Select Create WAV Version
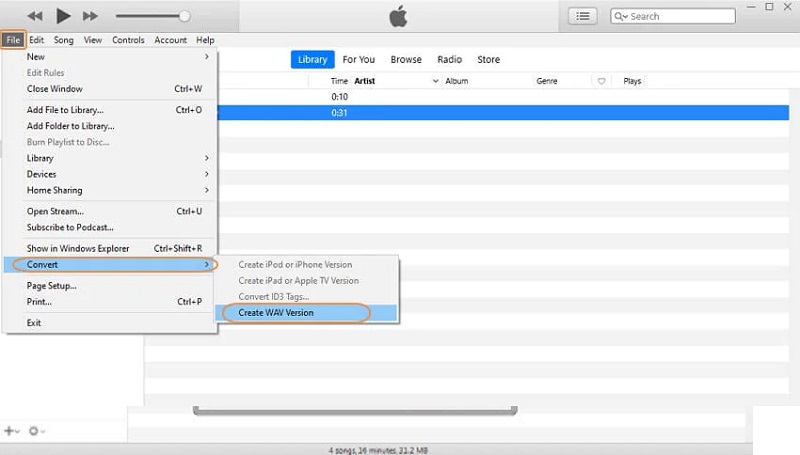800x455 pixels. (x=306, y=313)
